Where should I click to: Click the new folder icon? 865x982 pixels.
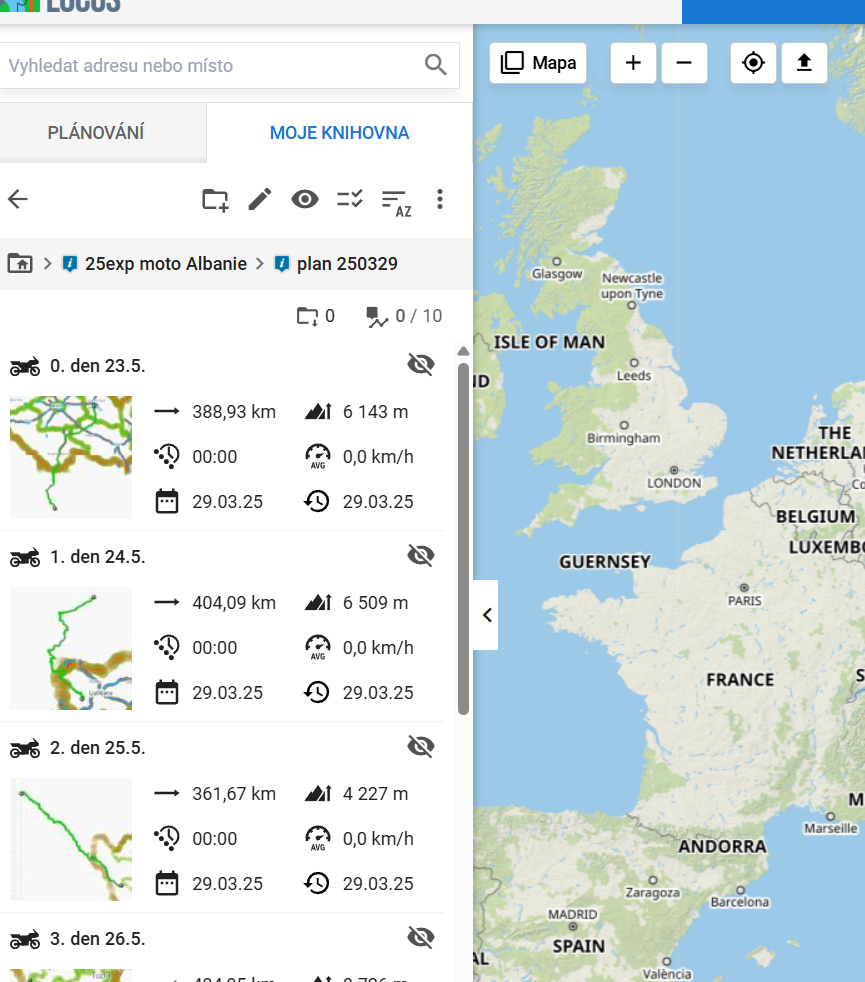pyautogui.click(x=215, y=199)
